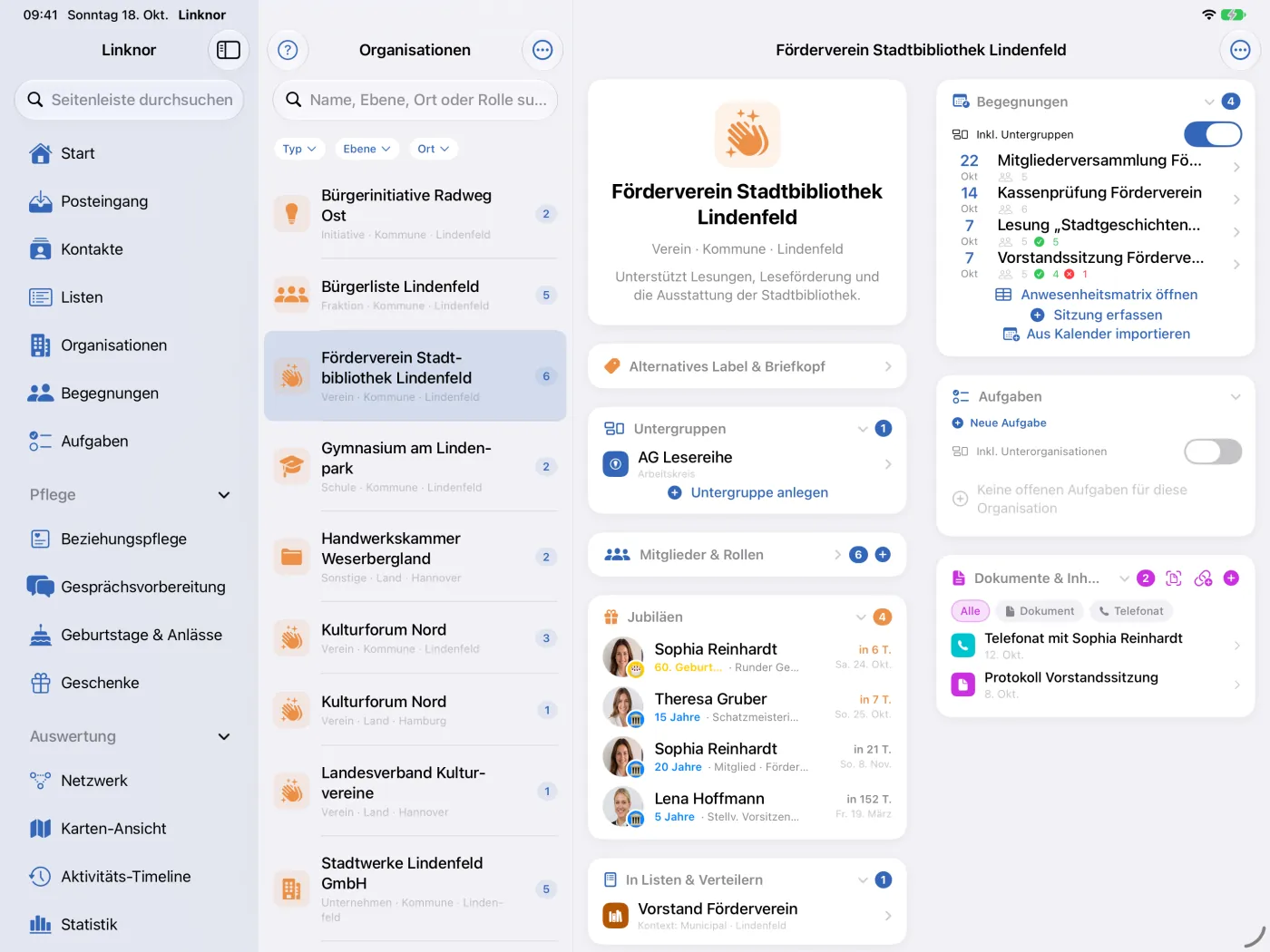Disable Inkl. Untergruppen switch in Begegnungen
Screen dimensions: 1270x952
click(x=1213, y=134)
